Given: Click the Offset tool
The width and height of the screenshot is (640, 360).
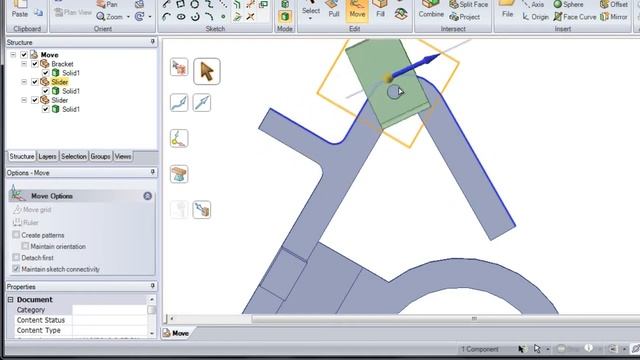Looking at the screenshot, I should (x=614, y=4).
